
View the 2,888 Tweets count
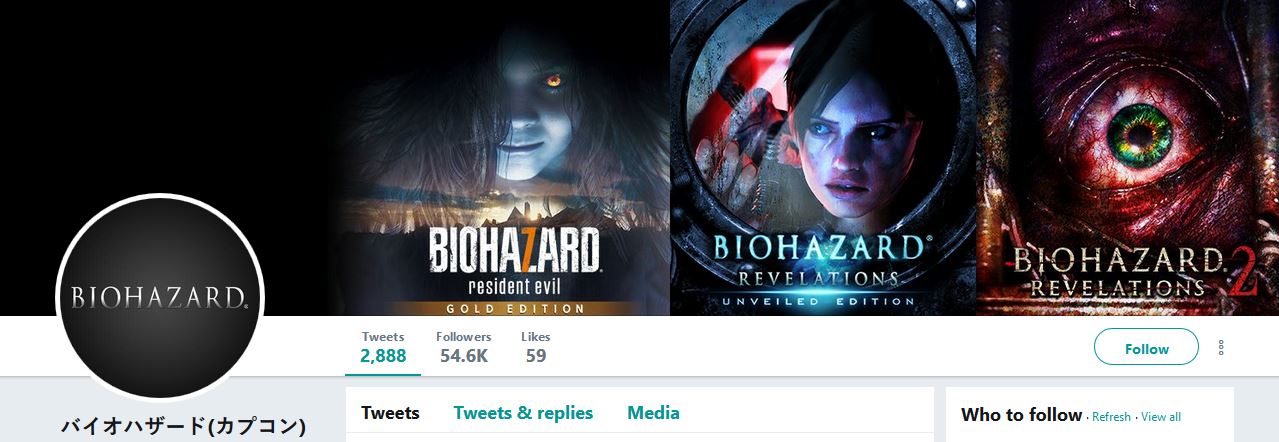pyautogui.click(x=383, y=346)
